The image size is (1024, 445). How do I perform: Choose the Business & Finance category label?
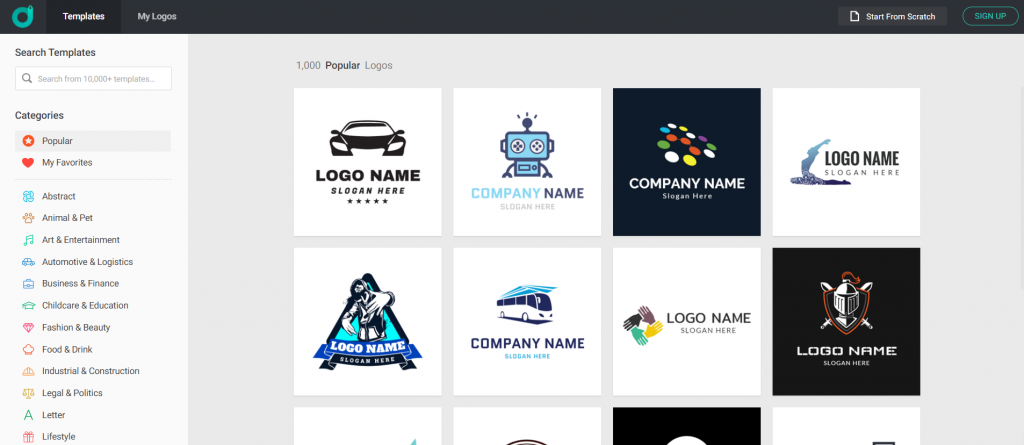click(x=80, y=284)
